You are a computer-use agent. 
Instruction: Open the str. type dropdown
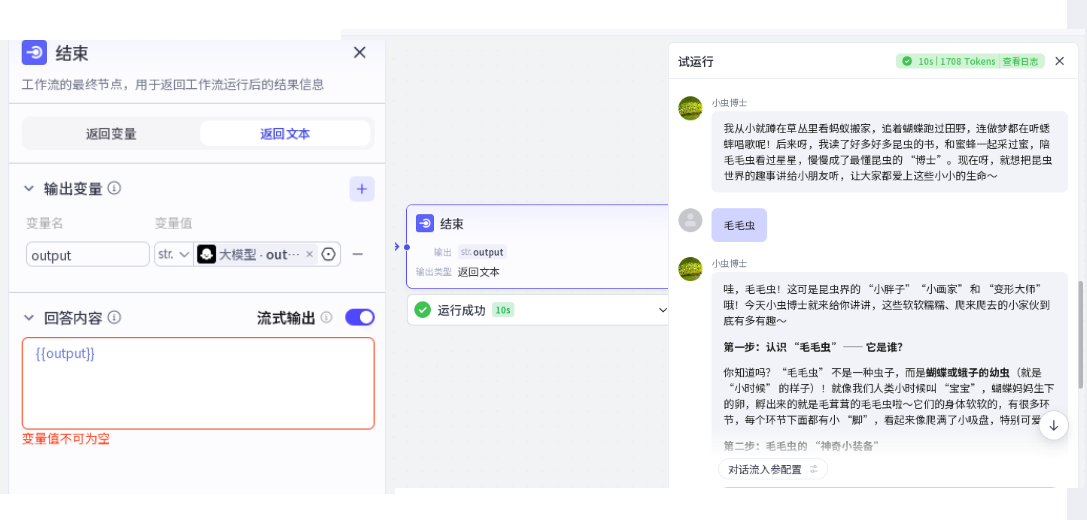pyautogui.click(x=173, y=255)
